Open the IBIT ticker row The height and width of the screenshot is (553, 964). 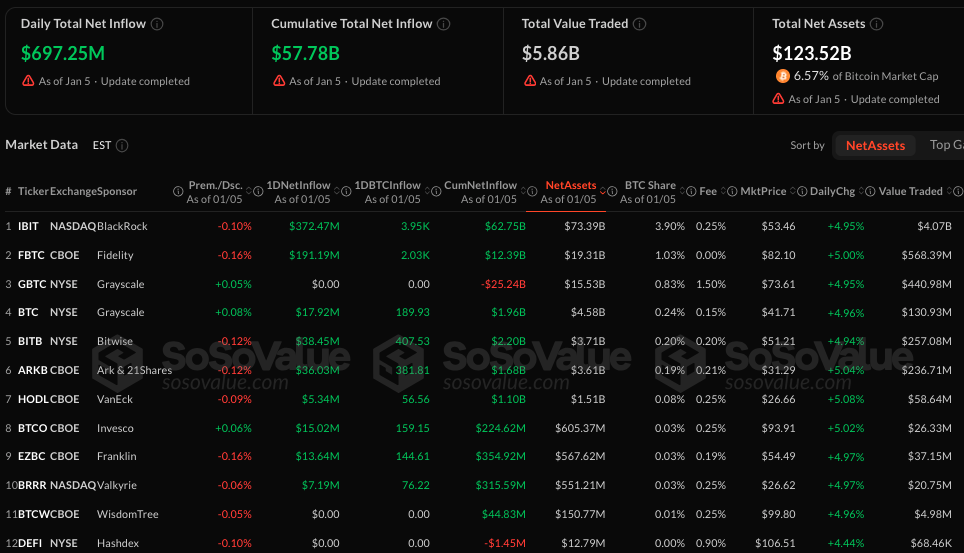(x=482, y=226)
